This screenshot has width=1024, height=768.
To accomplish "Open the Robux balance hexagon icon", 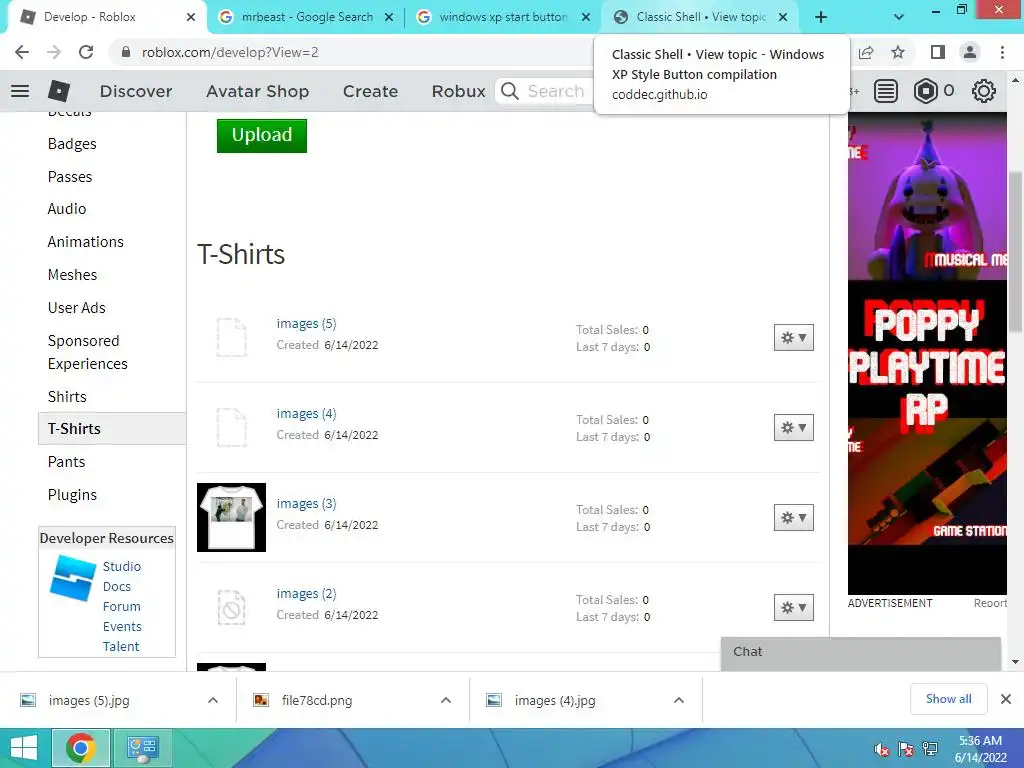I will pyautogui.click(x=925, y=91).
